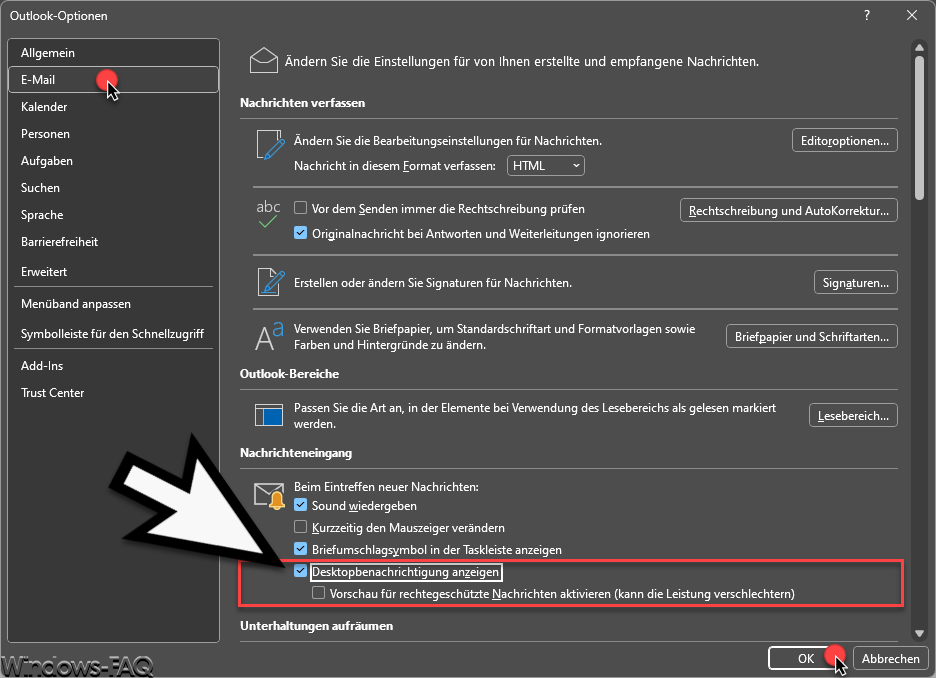The height and width of the screenshot is (678, 936).
Task: Click the 'Abbrechen' button
Action: coord(890,658)
